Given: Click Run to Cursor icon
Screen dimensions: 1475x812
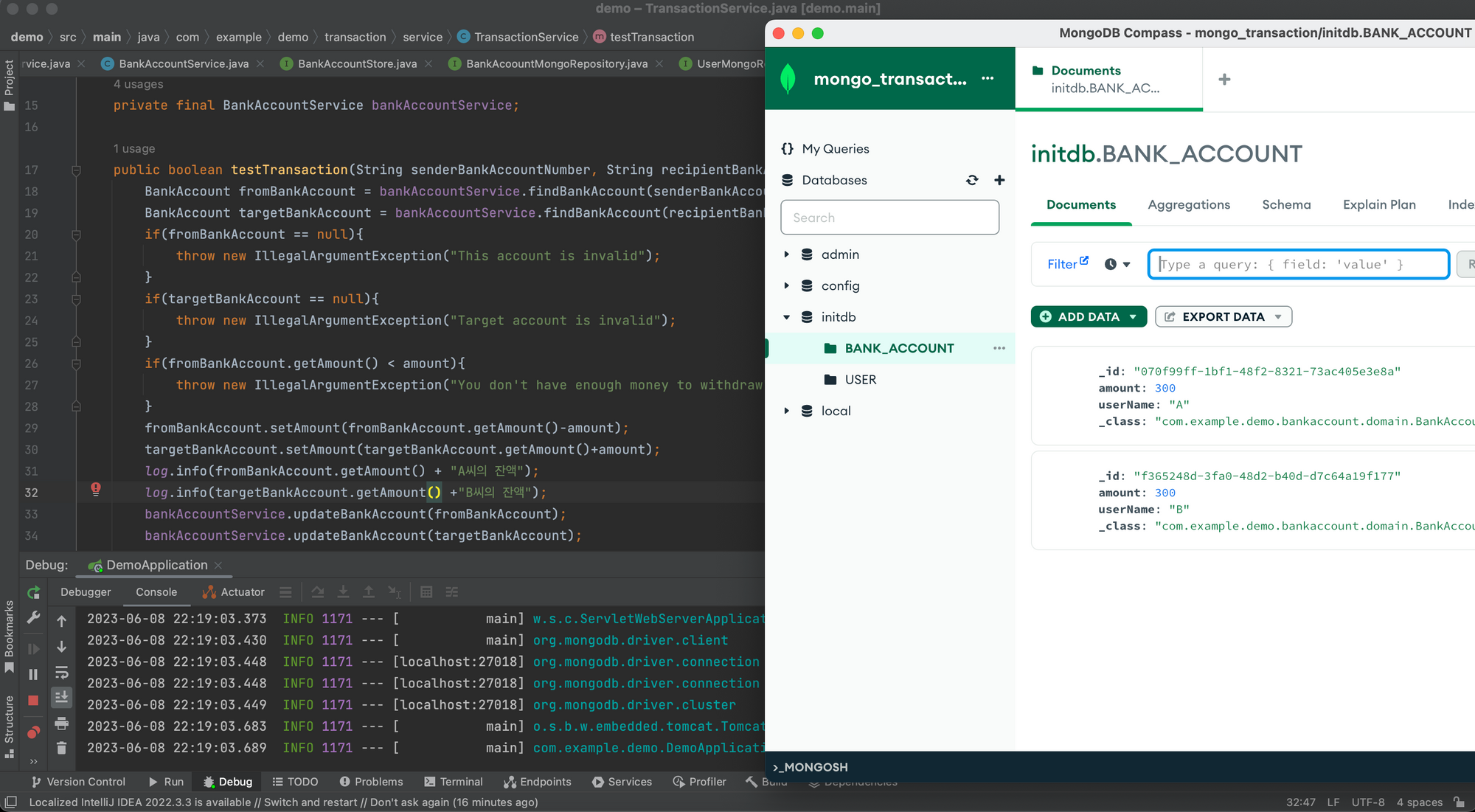Looking at the screenshot, I should point(395,592).
